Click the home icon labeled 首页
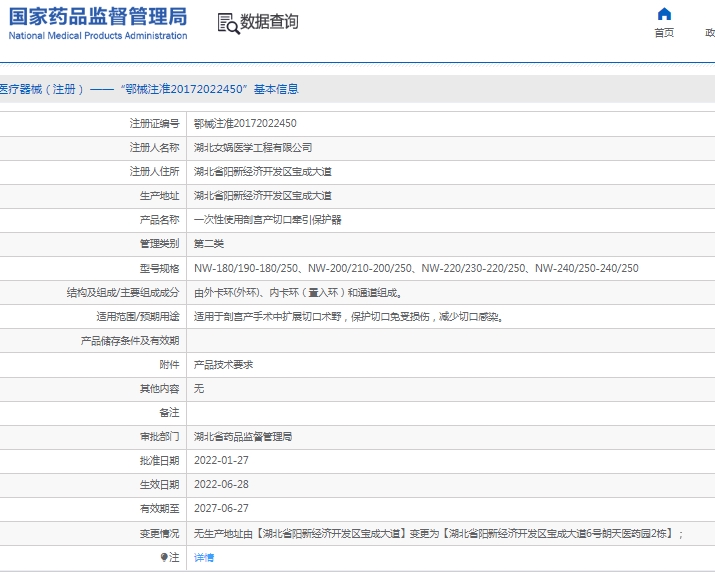 (664, 14)
